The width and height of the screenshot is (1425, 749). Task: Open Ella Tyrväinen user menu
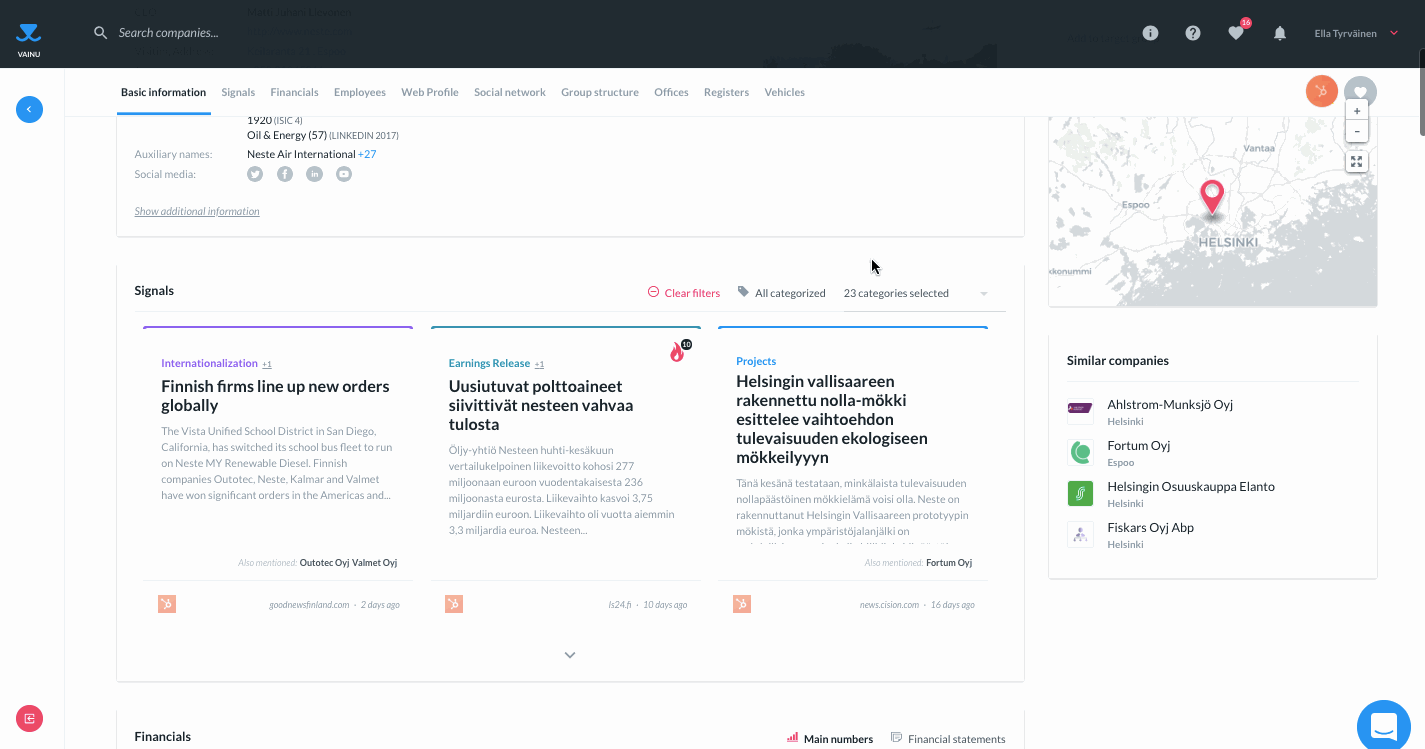[x=1355, y=33]
